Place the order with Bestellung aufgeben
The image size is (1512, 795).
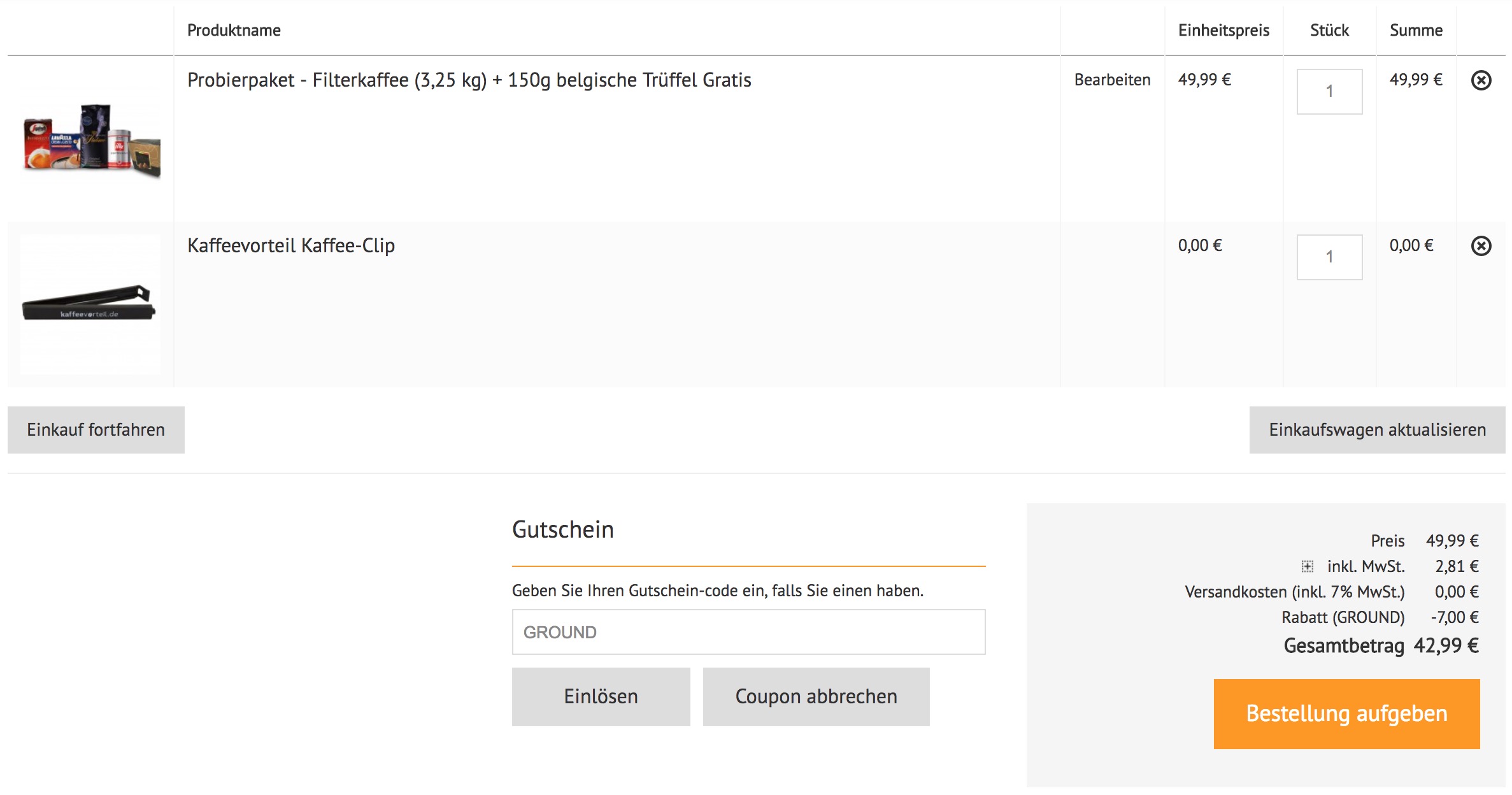point(1346,713)
